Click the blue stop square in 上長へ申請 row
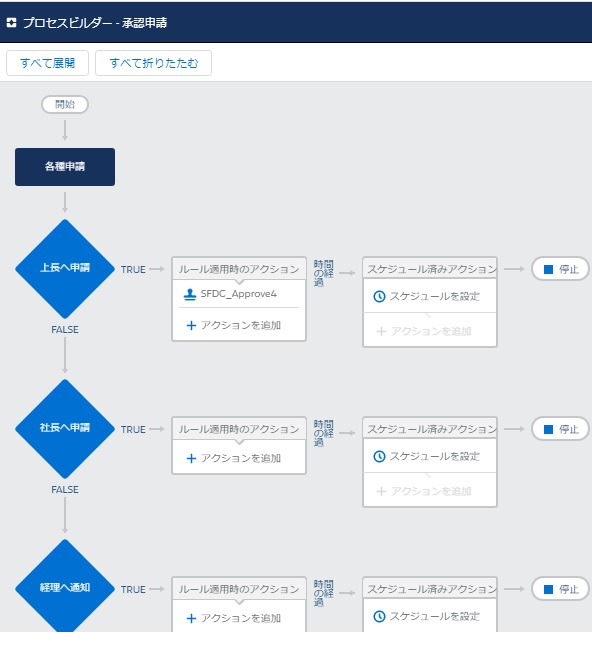592x656 pixels. [x=548, y=269]
